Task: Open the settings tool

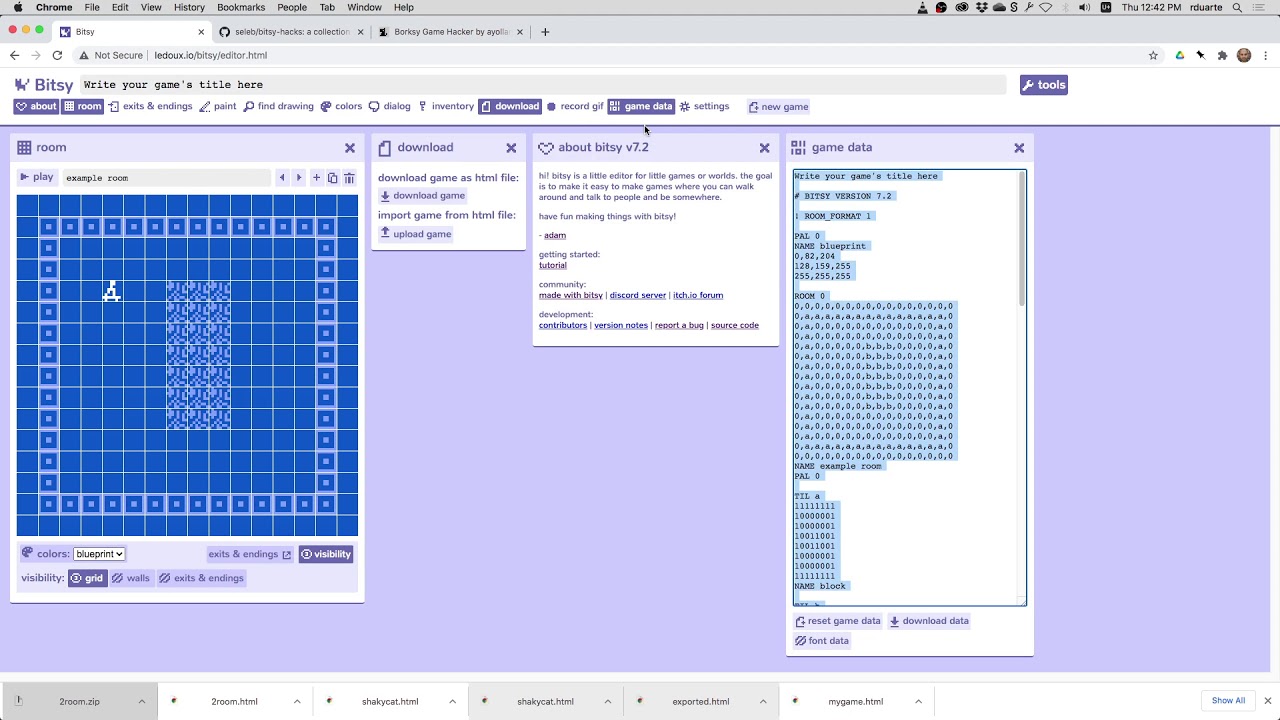Action: [705, 106]
